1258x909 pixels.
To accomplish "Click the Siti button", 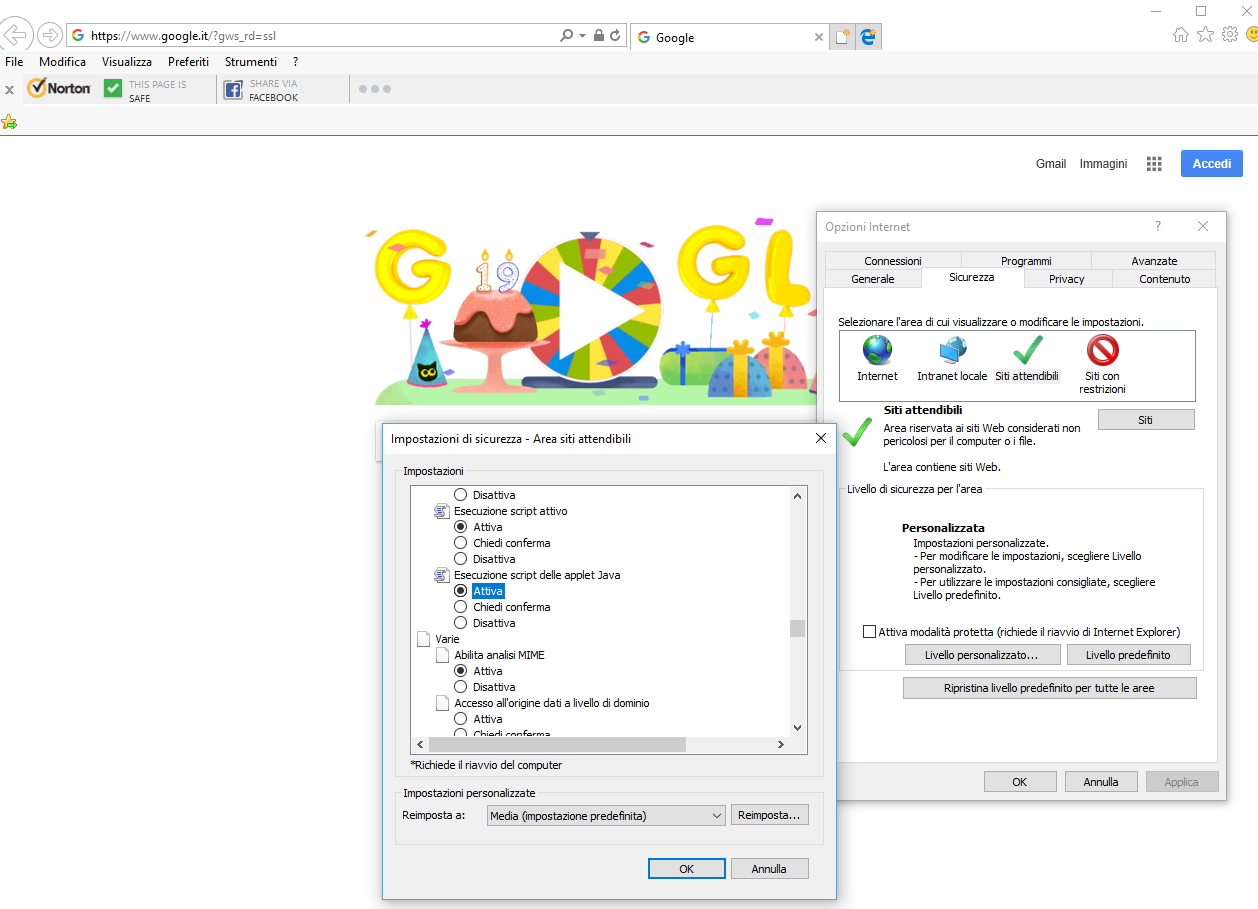I will (1146, 420).
